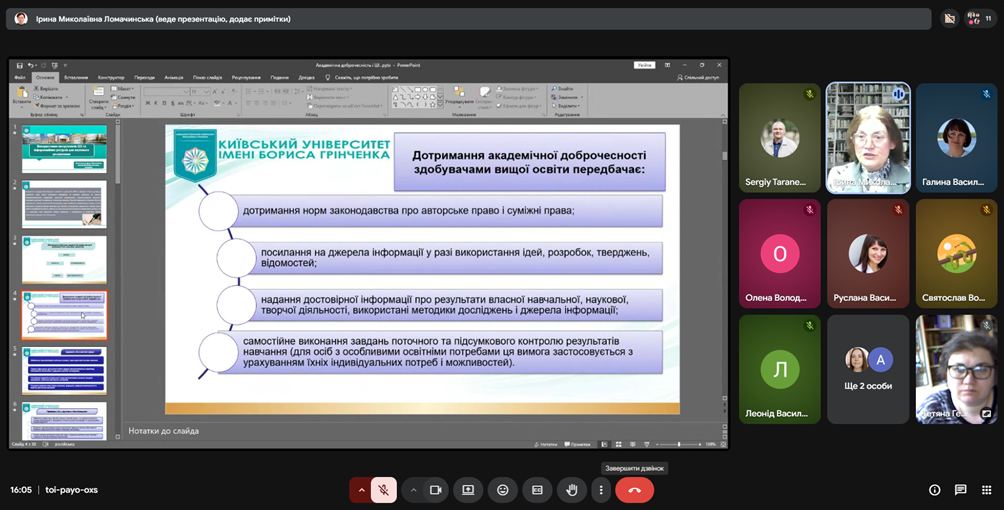Click the 'Ще 2 особи' tile
Screen dimensions: 1004x510
coord(868,368)
